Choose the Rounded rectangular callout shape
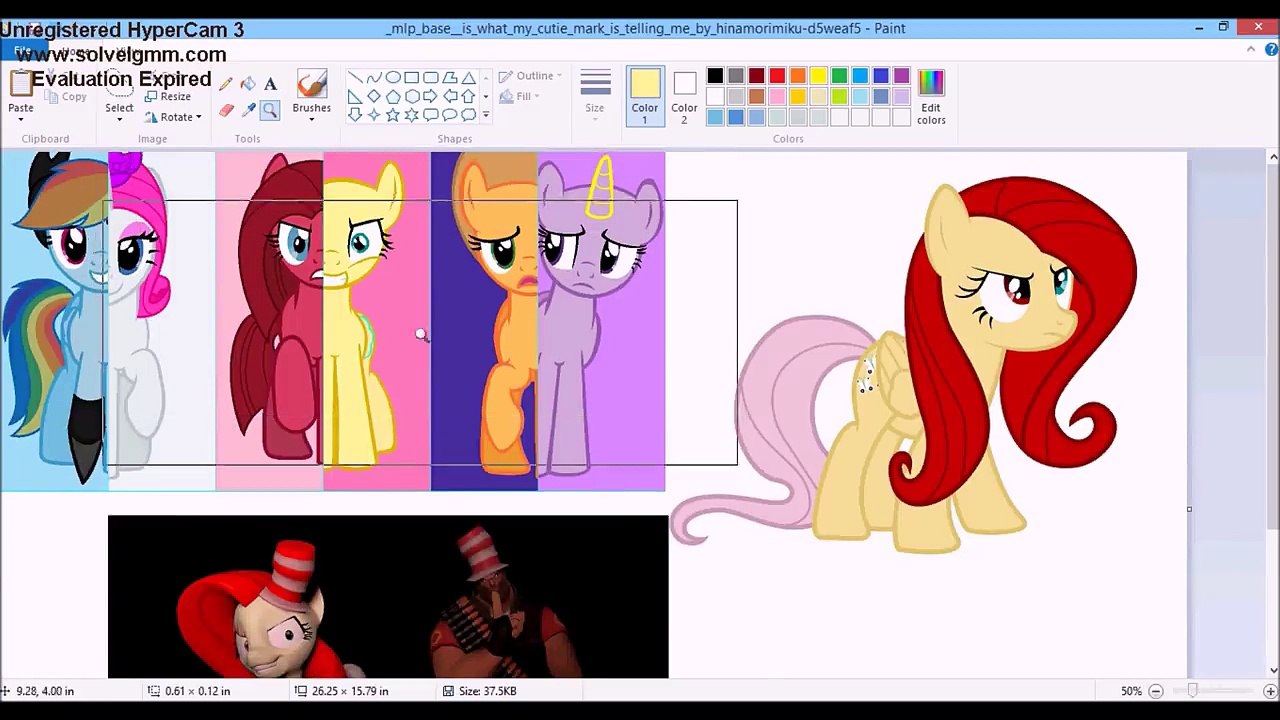1280x720 pixels. [431, 116]
